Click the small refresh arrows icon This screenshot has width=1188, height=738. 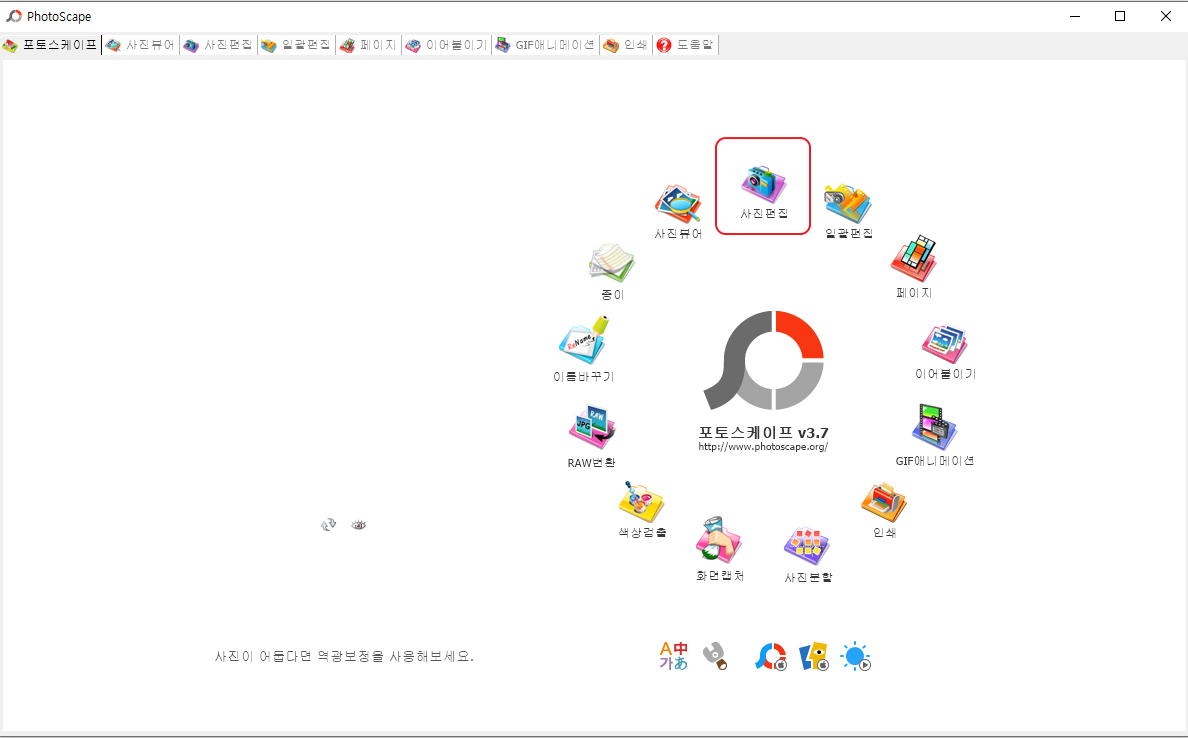coord(328,524)
